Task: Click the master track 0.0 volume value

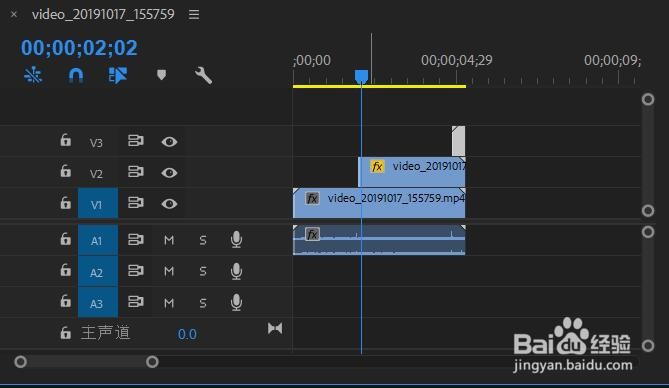Action: click(187, 334)
